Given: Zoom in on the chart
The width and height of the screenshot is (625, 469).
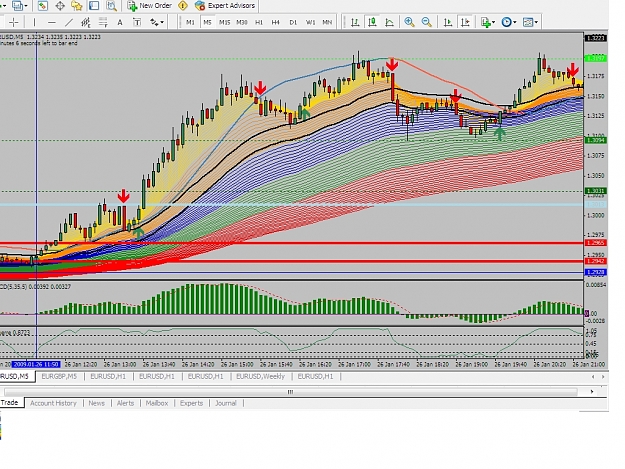Looking at the screenshot, I should 409,22.
